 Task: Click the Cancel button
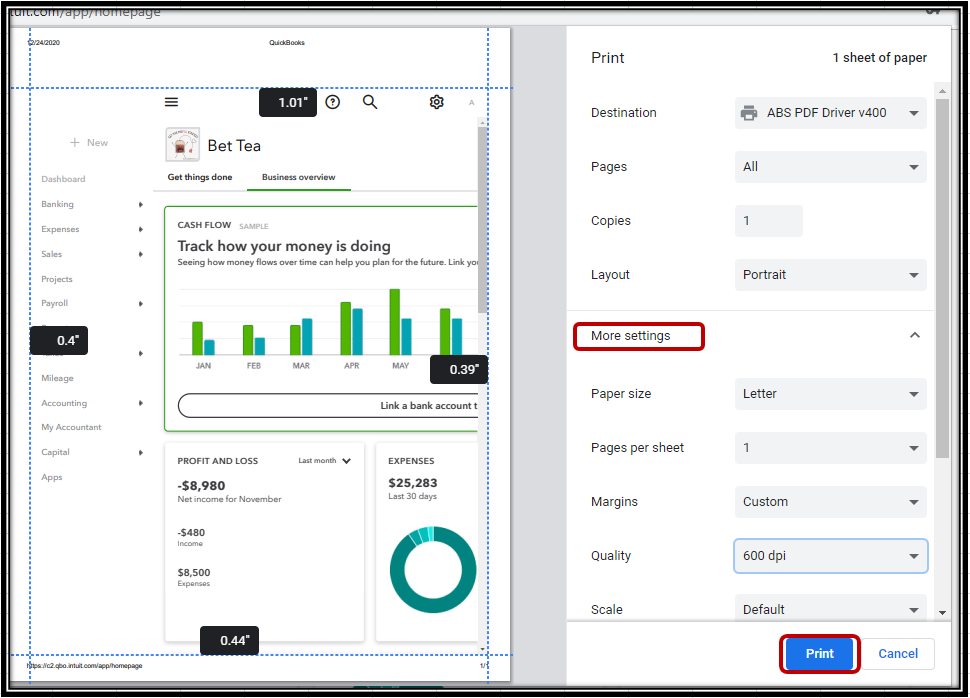(898, 653)
